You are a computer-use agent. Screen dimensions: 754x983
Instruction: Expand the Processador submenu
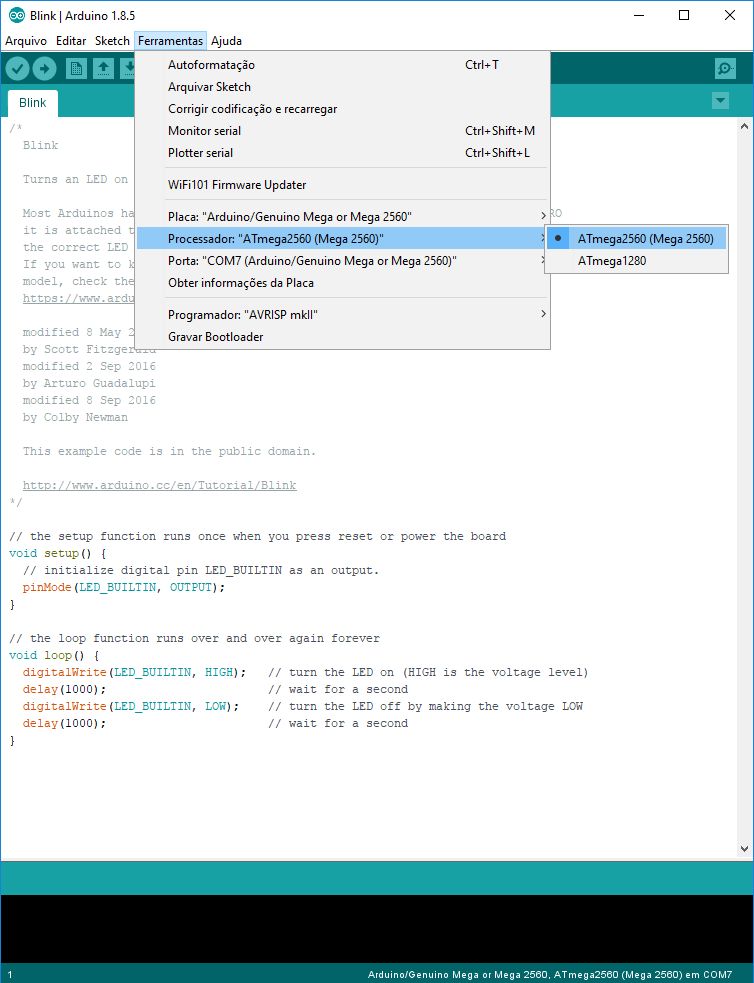(x=343, y=238)
